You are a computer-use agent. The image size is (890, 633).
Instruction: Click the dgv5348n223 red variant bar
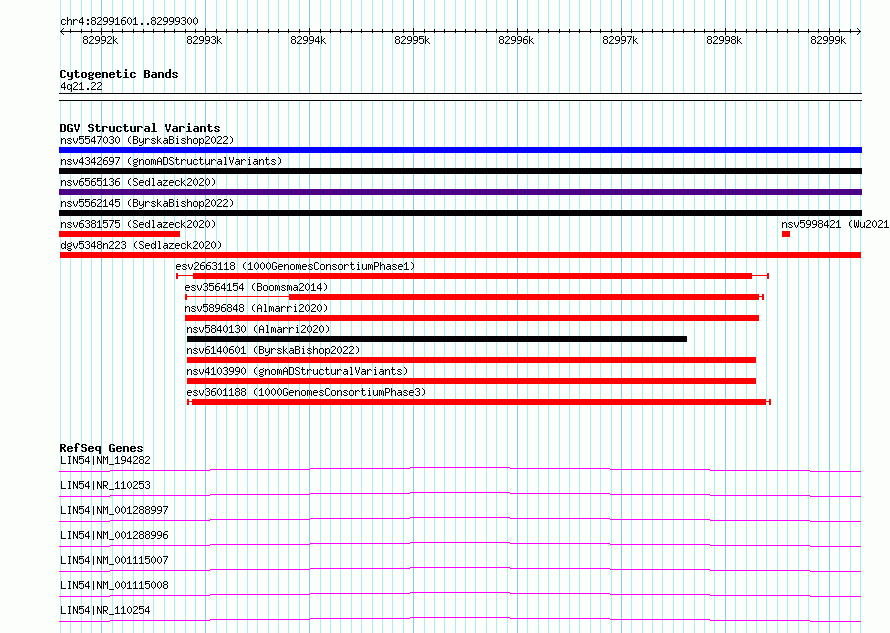(460, 255)
